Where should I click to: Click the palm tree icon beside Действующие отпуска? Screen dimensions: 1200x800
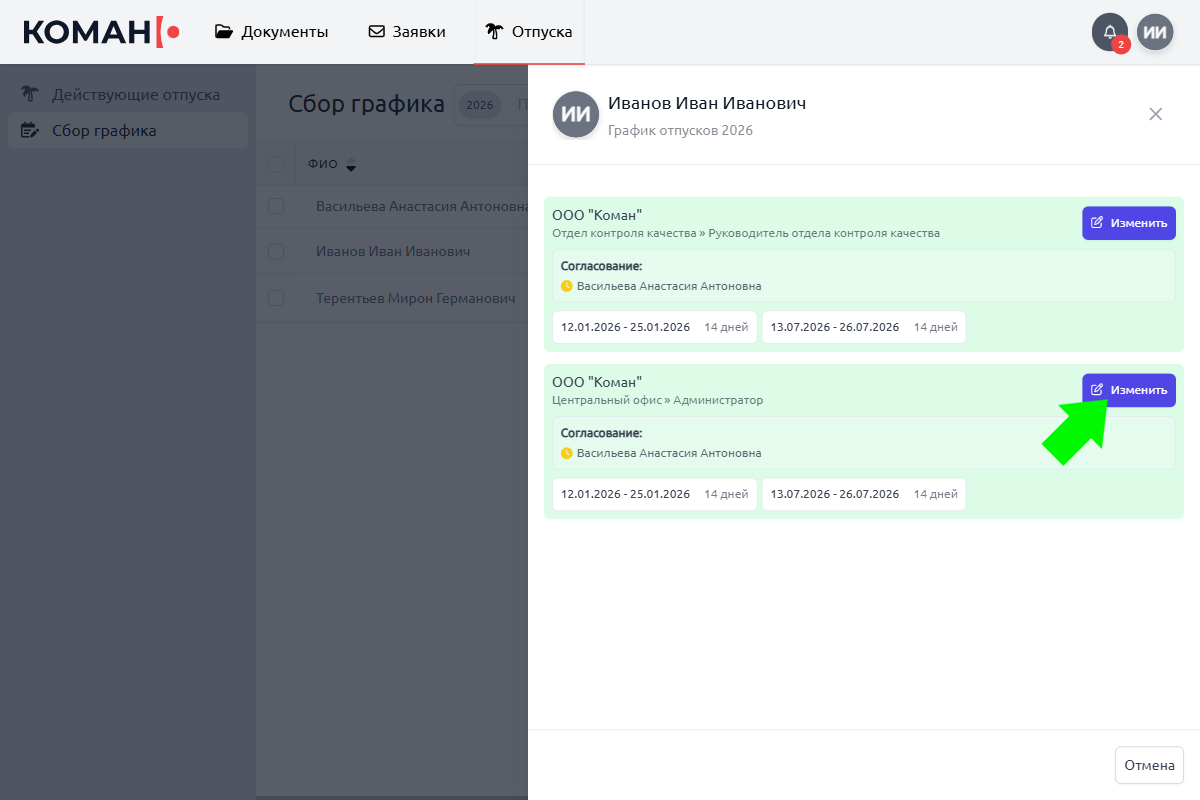[30, 95]
